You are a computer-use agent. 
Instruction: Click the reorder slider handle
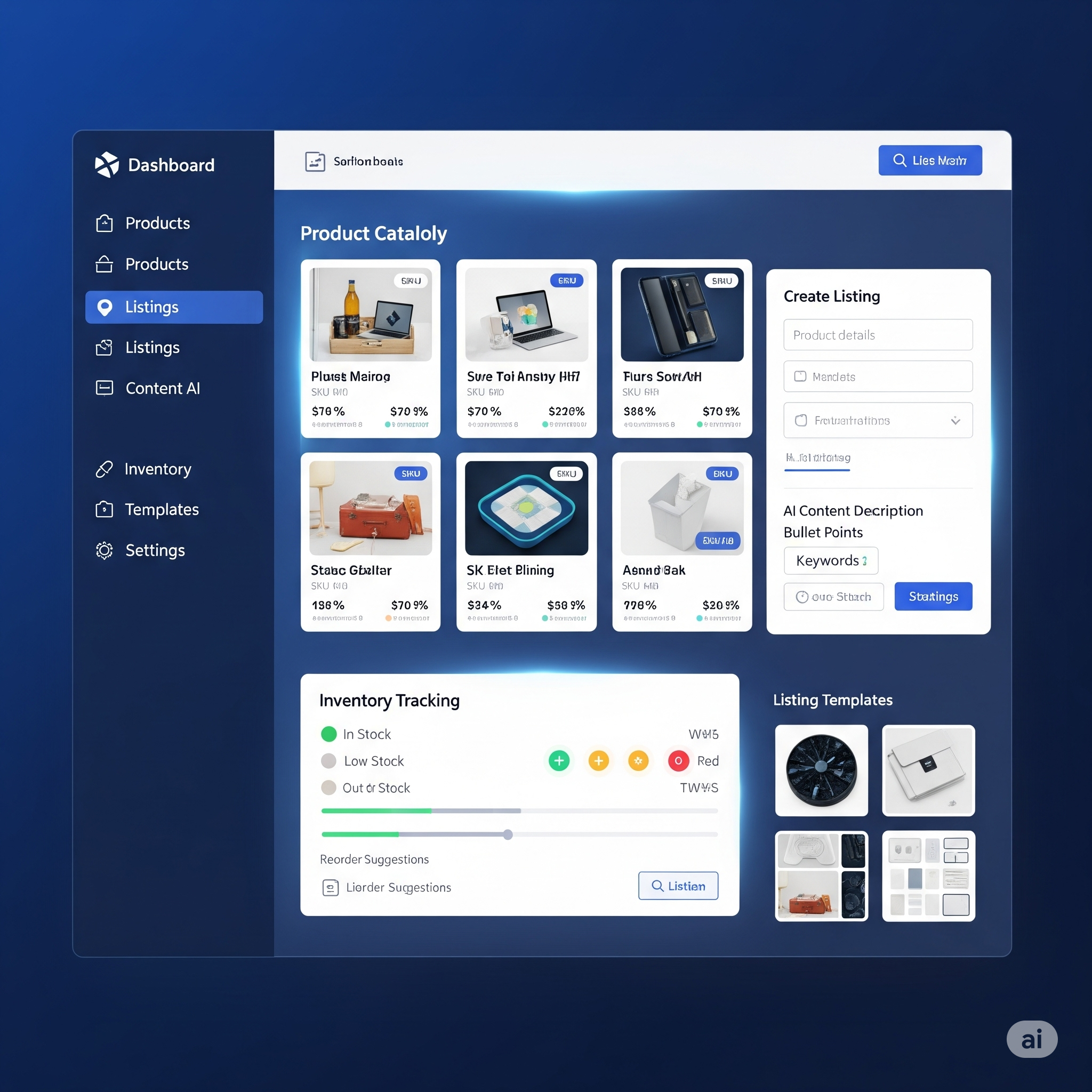(508, 835)
